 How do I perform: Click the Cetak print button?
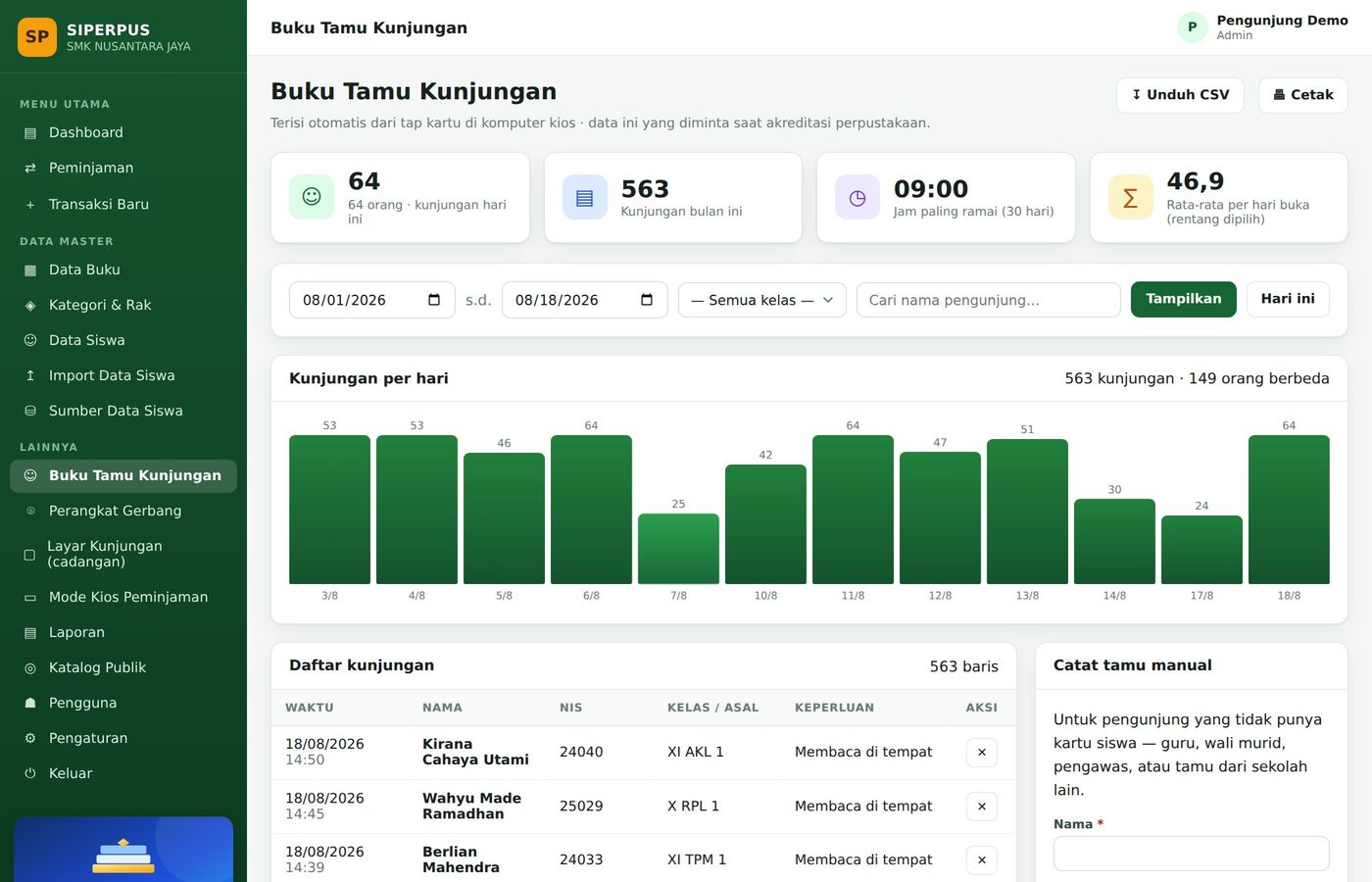pos(1302,95)
